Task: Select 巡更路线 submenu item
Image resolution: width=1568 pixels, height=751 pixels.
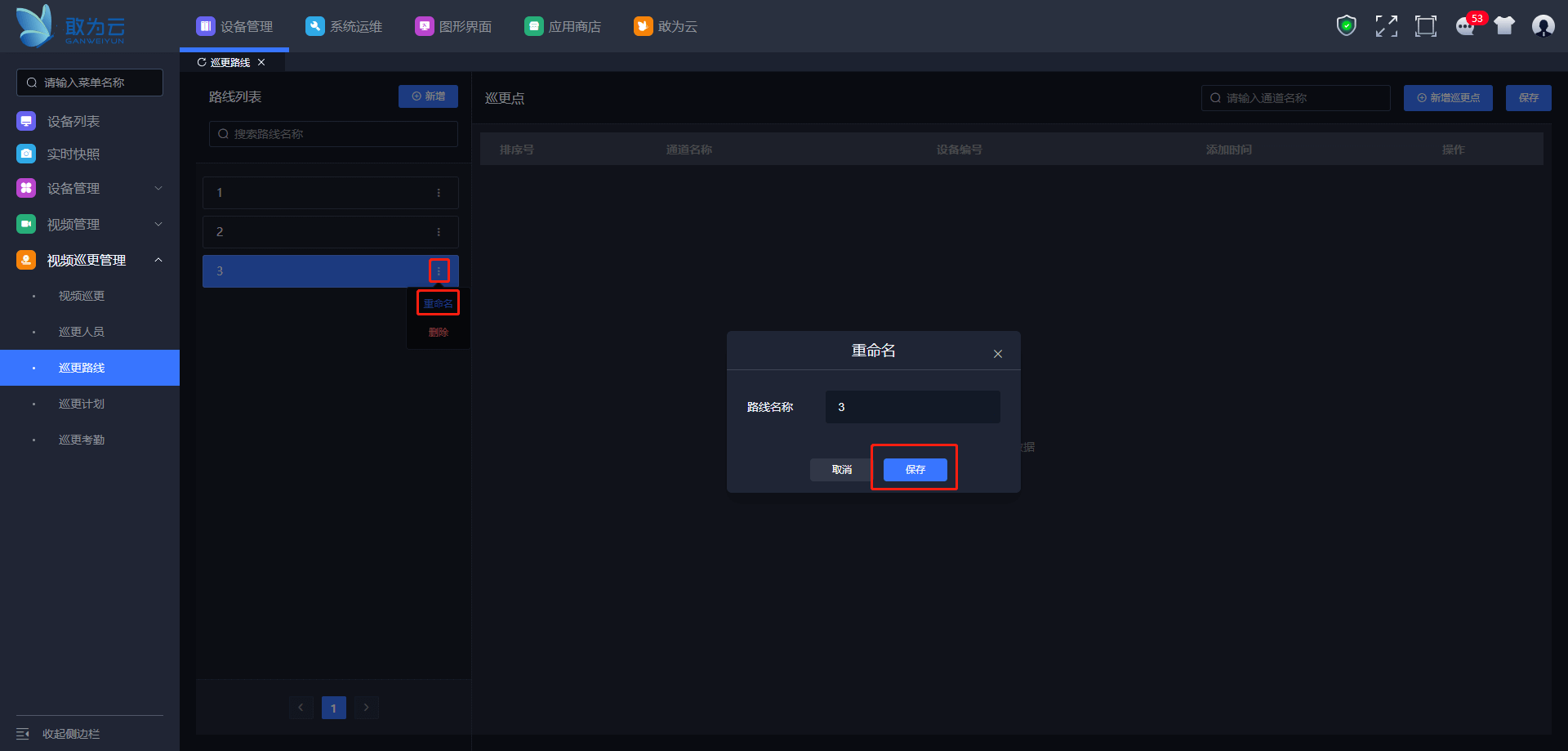Action: pos(90,368)
